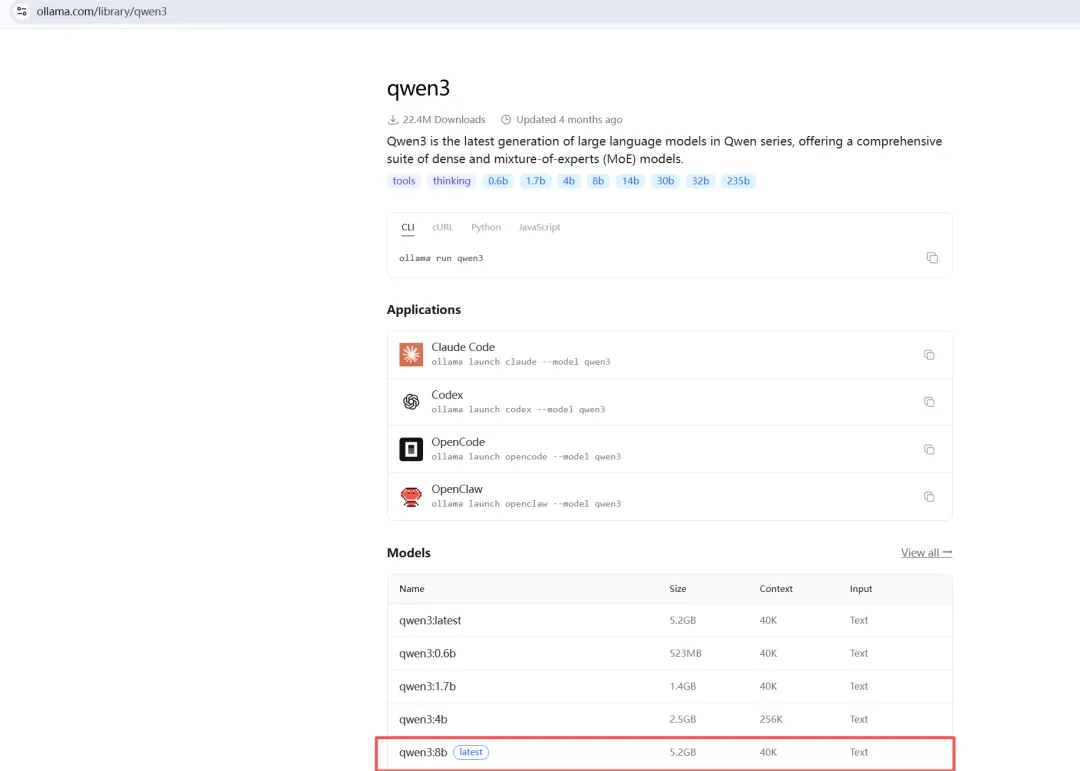Select the 235b size tag
Screen dimensions: 1080x771
(738, 181)
